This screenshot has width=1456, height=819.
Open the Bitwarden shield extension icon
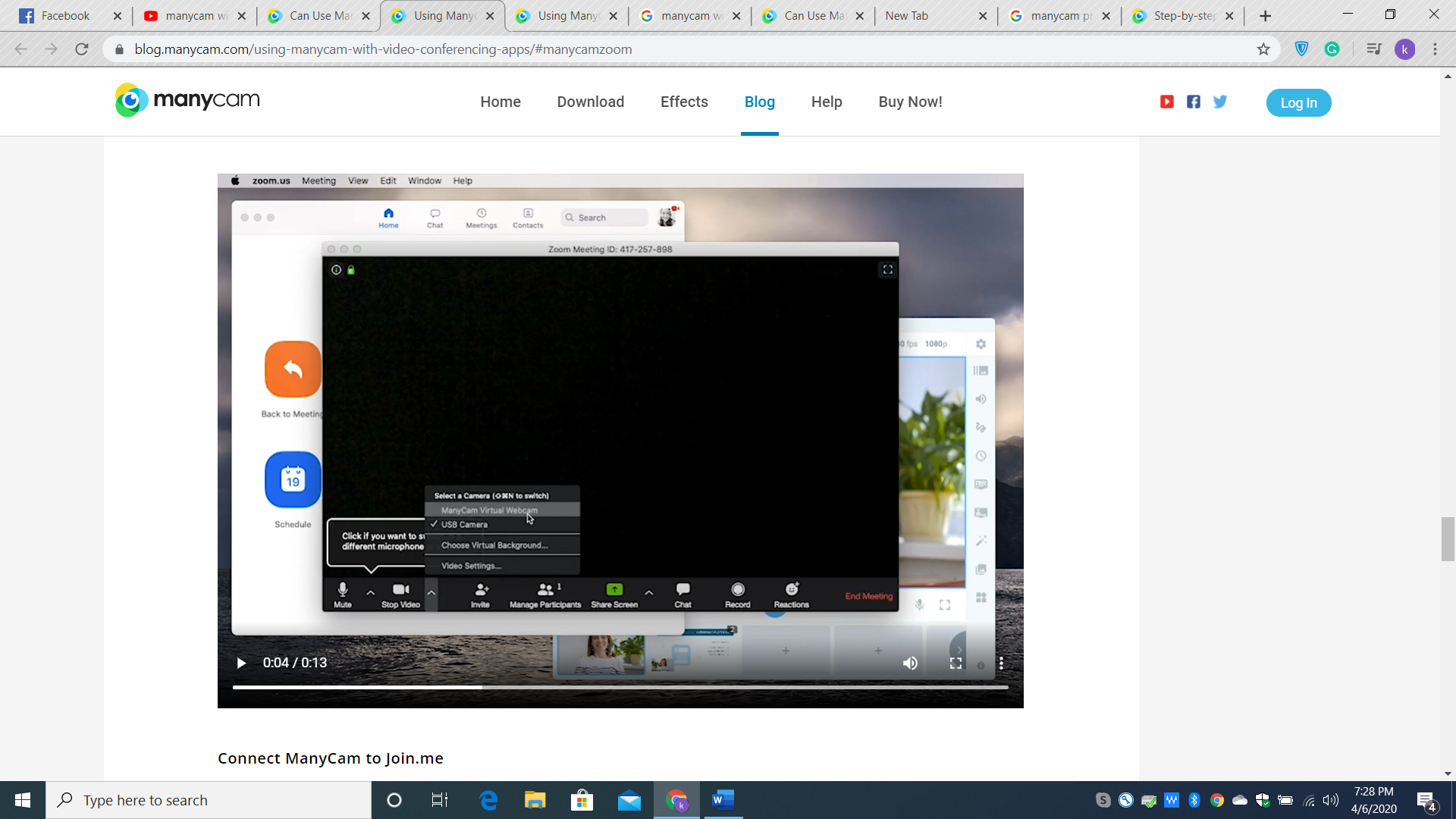tap(1302, 49)
